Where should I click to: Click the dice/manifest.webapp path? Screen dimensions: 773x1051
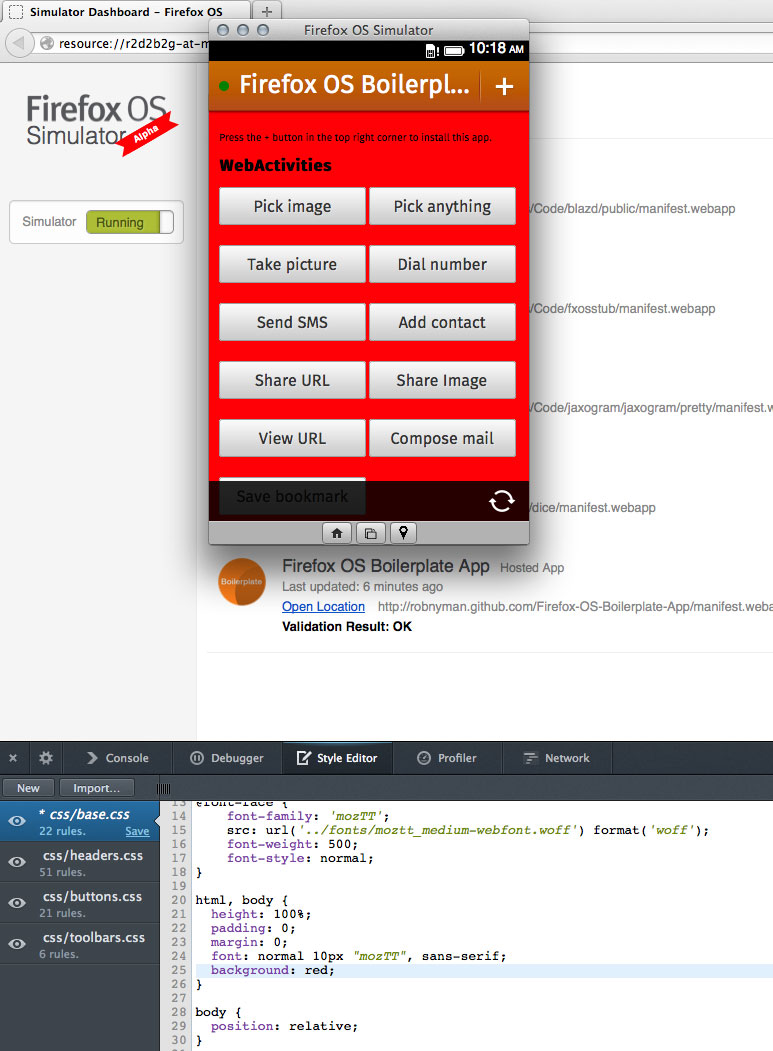[593, 507]
